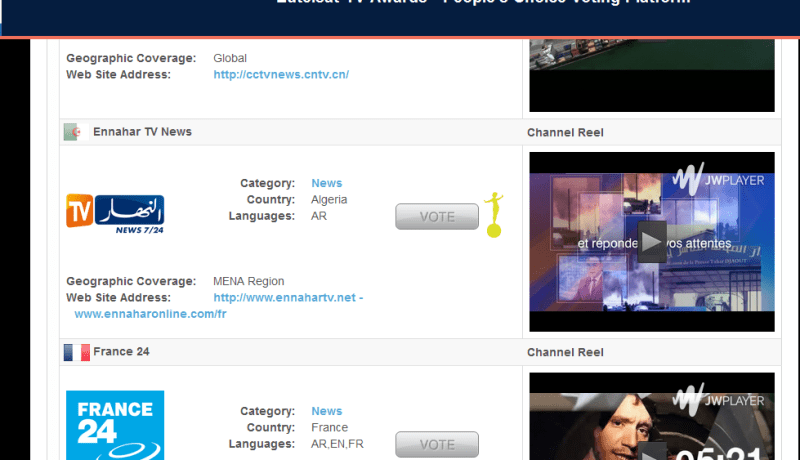Click the France 24 channel reel thumbnail
Viewport: 800px width, 460px height.
652,416
